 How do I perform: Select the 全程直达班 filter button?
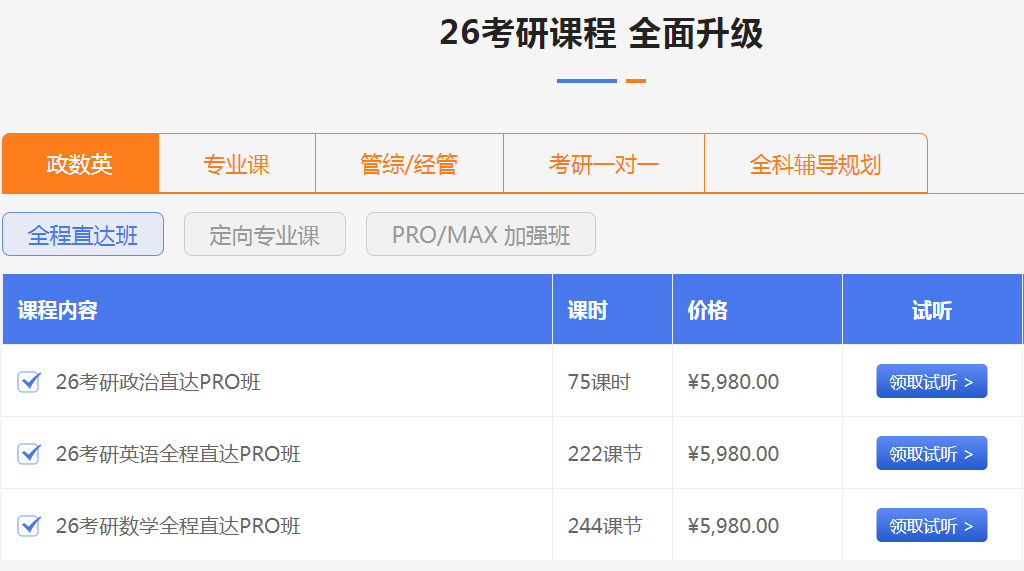point(83,235)
